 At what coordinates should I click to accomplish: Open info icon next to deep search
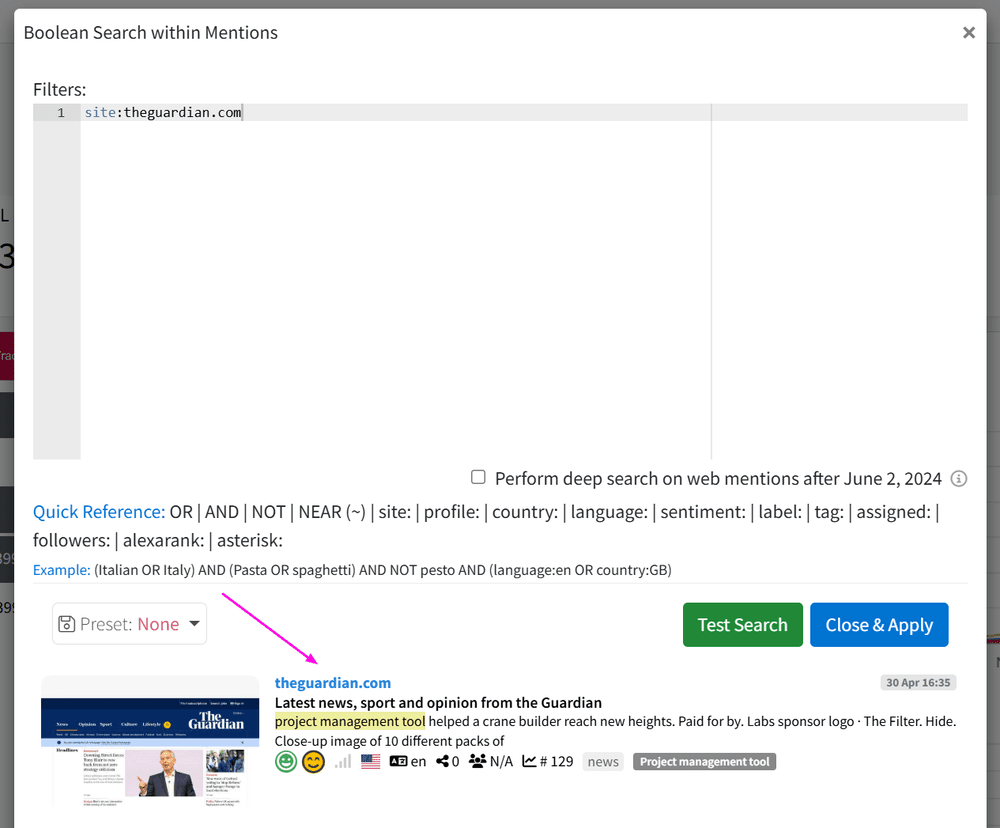pos(958,478)
